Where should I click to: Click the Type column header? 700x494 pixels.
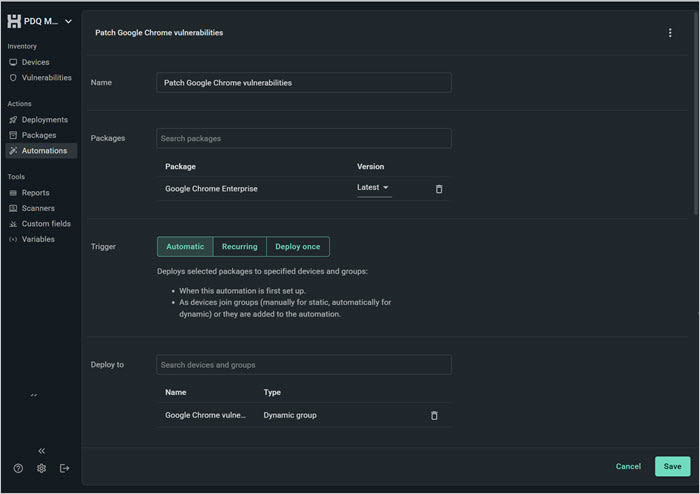tap(272, 392)
